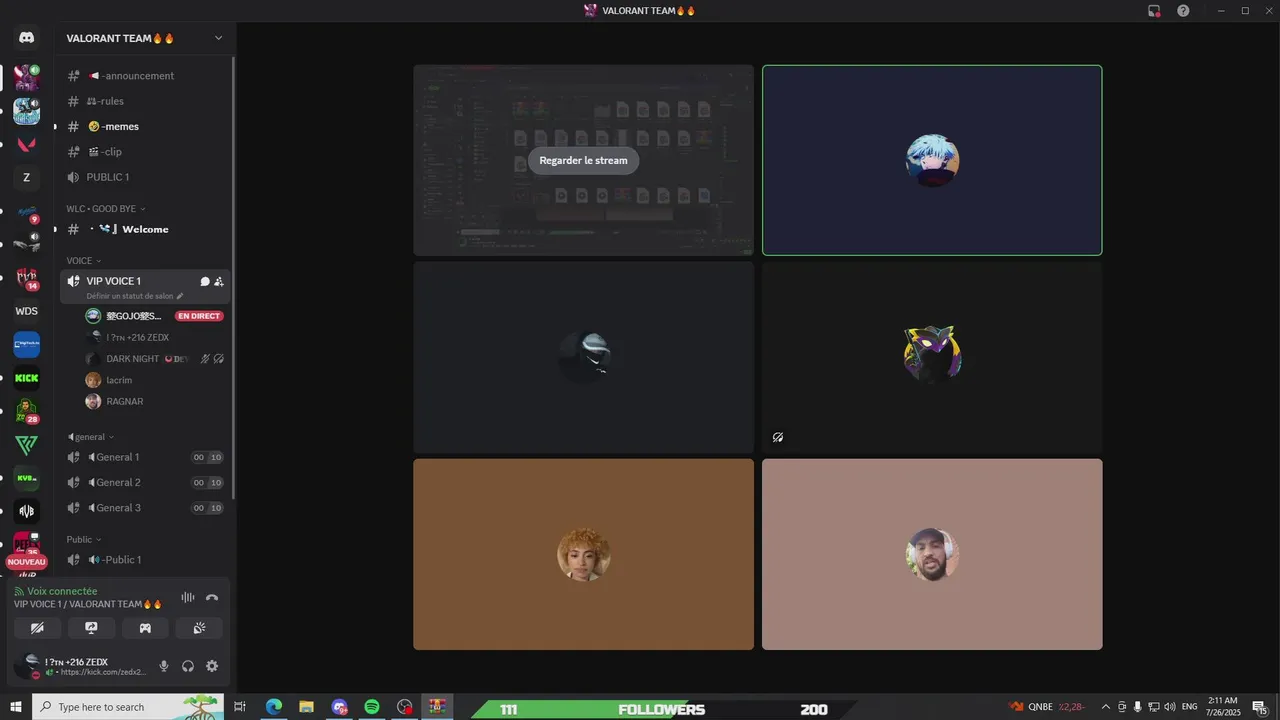Open the memes channel
Viewport: 1280px width, 720px height.
click(145, 127)
